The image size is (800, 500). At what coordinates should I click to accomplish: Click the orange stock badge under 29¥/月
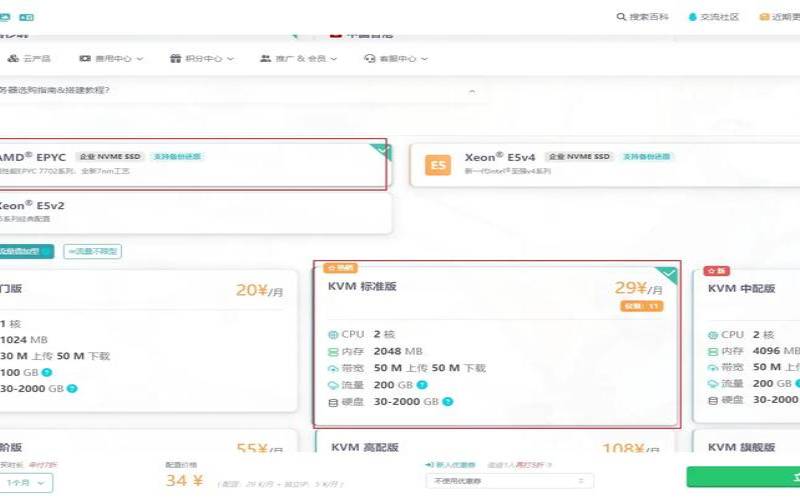642,306
